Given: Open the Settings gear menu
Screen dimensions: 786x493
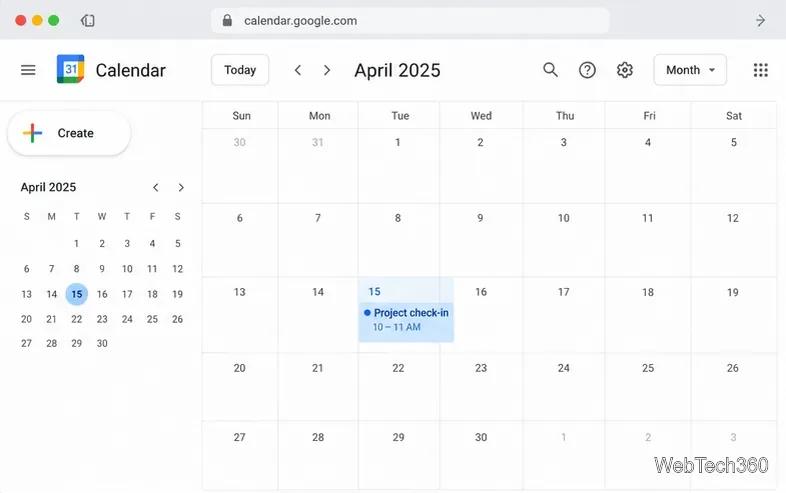Looking at the screenshot, I should pos(625,70).
